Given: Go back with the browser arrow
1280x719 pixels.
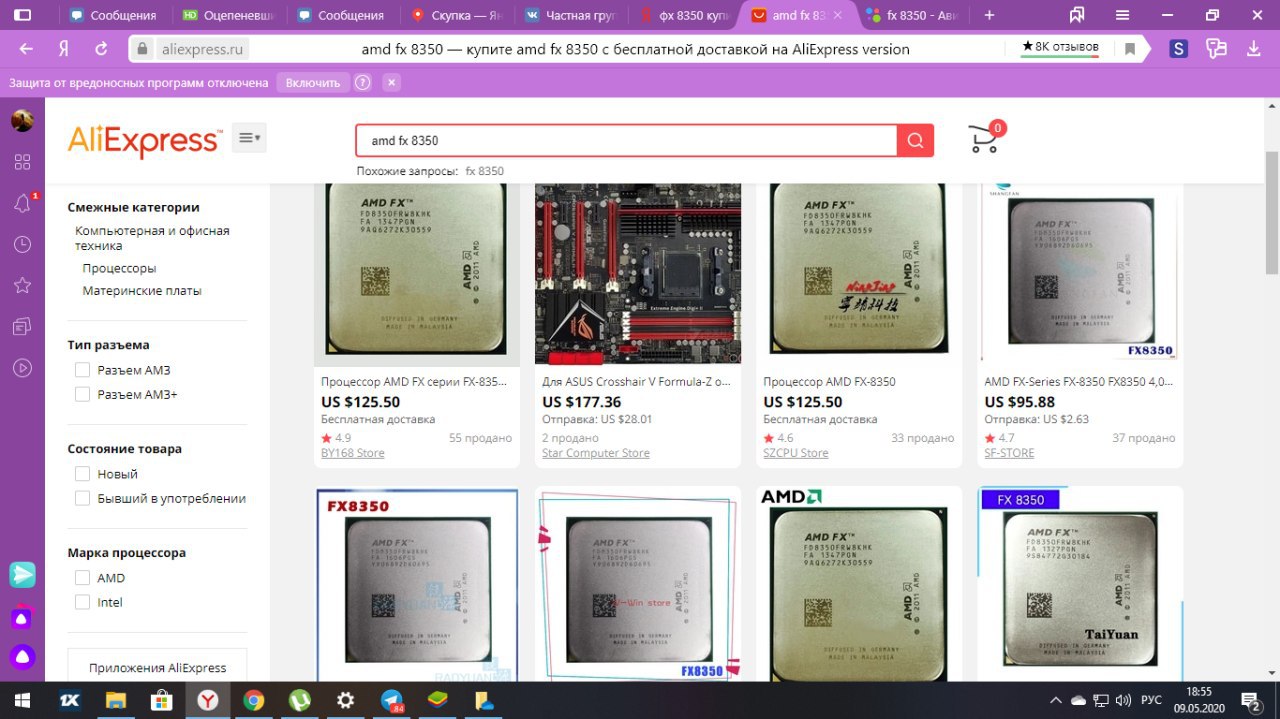Looking at the screenshot, I should point(26,49).
